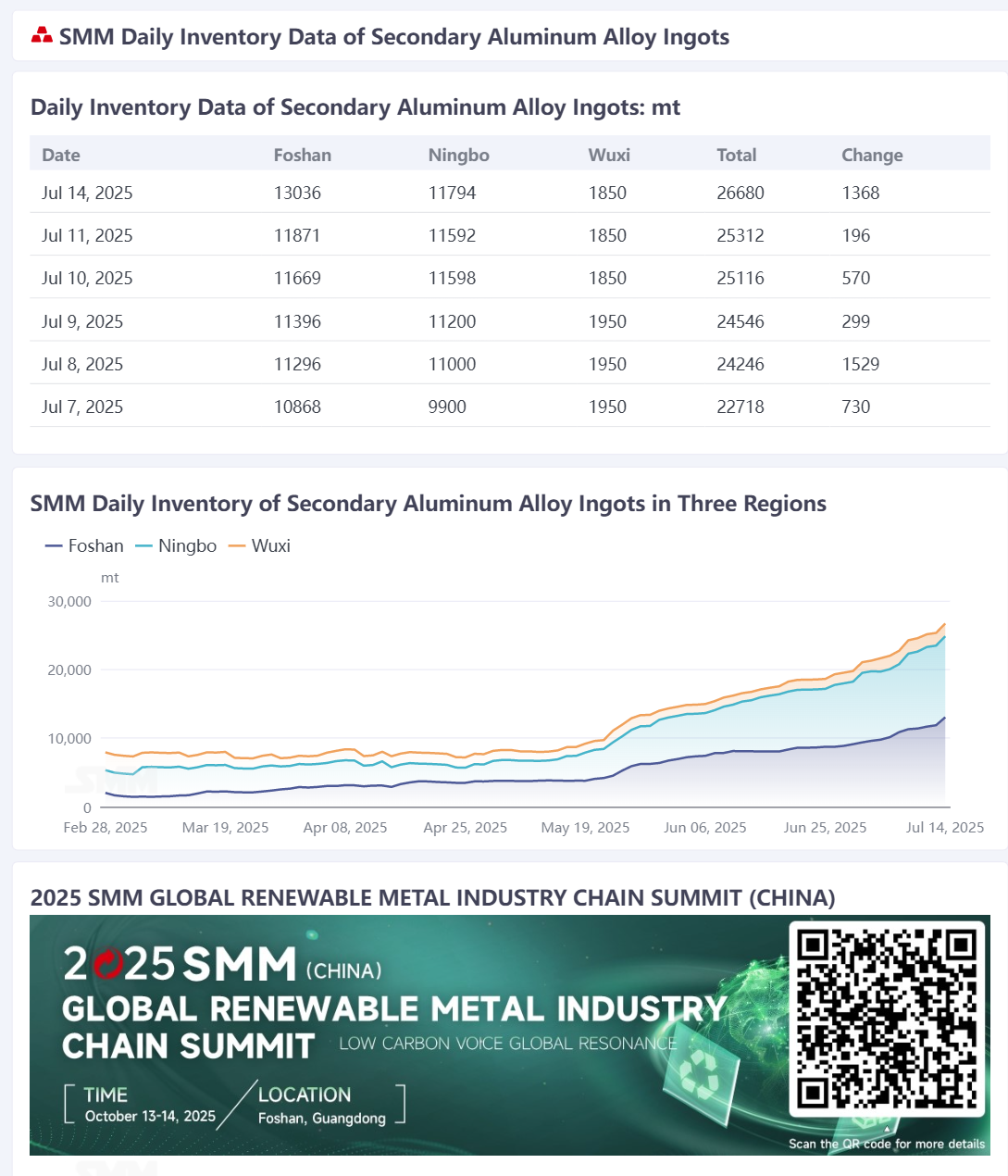Viewport: 1008px width, 1176px height.
Task: Click Ningbo value 11794
Action: tap(452, 193)
